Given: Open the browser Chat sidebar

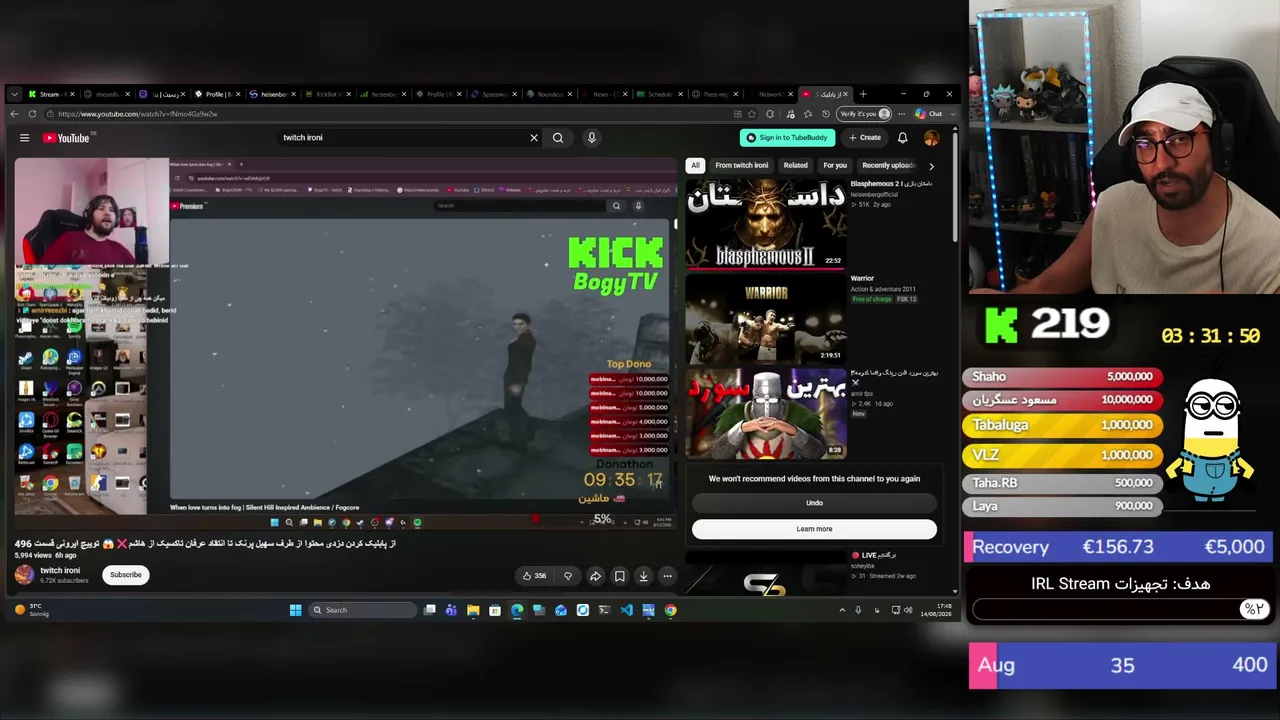Looking at the screenshot, I should click(x=929, y=114).
